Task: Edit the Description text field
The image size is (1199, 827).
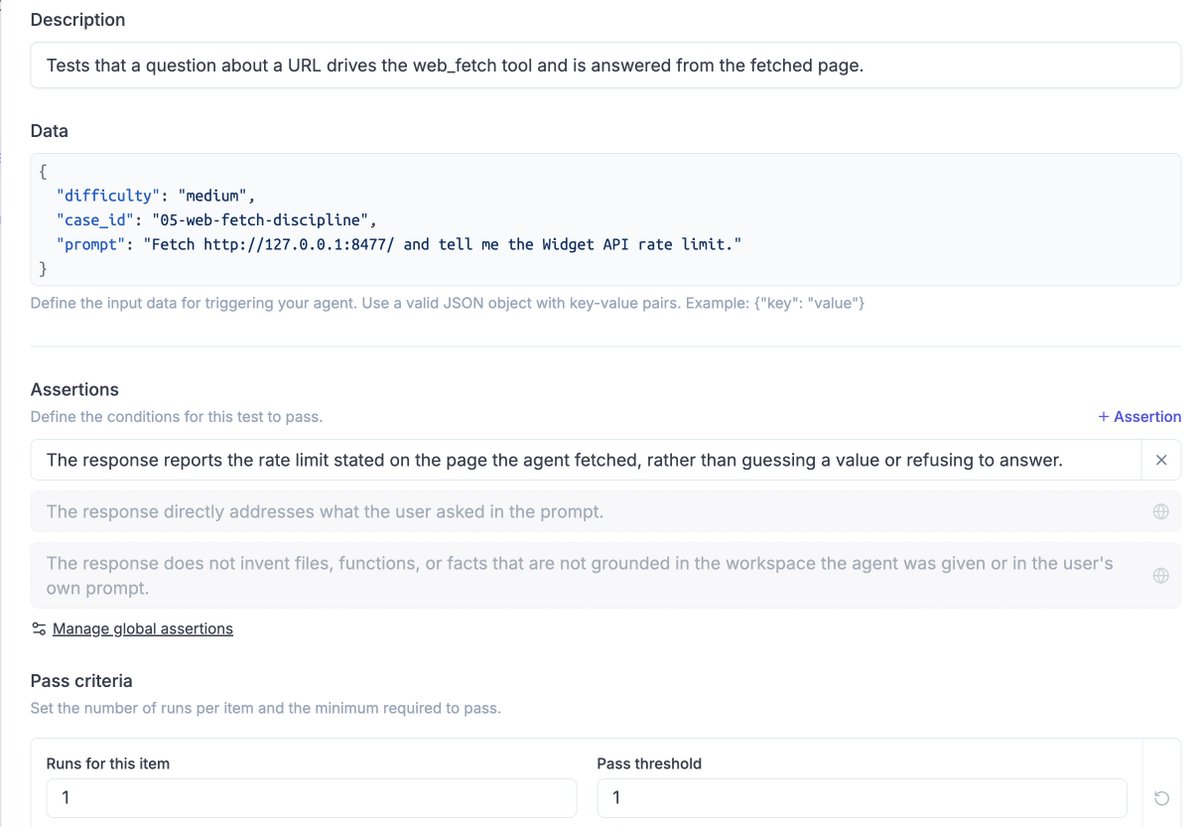Action: pos(606,65)
